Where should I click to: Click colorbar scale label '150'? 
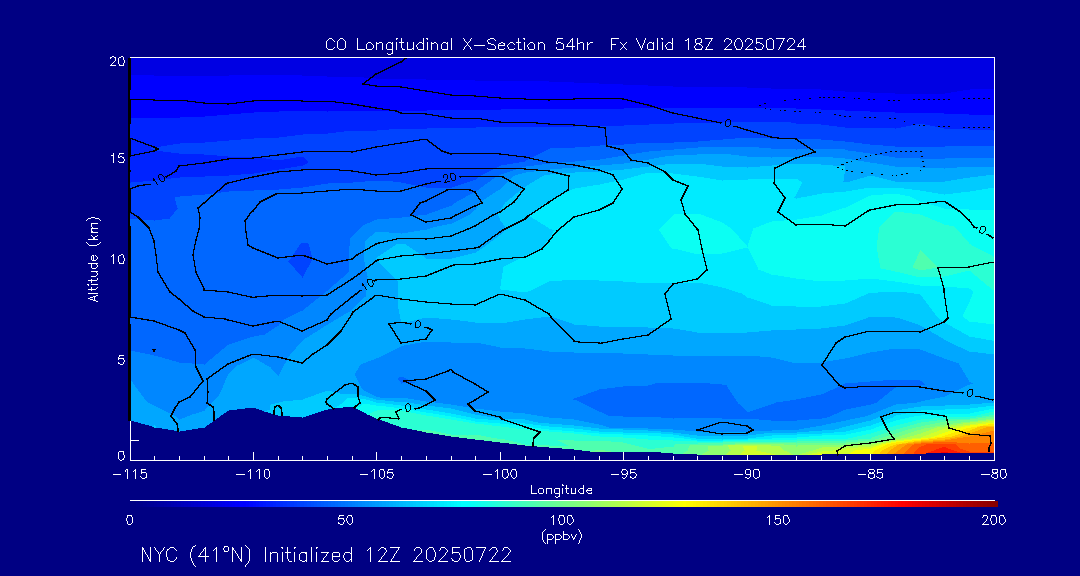(x=778, y=520)
